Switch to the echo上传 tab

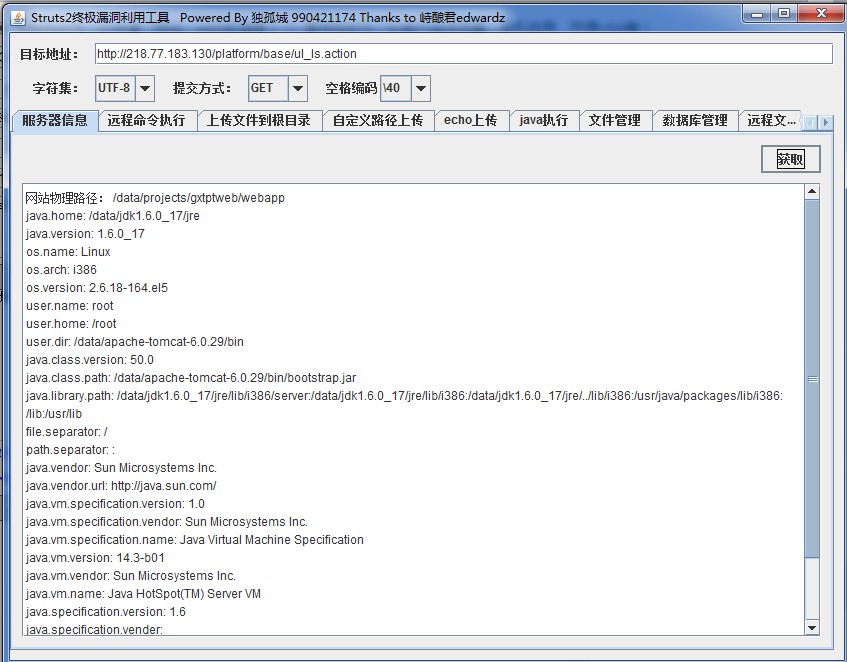[470, 120]
